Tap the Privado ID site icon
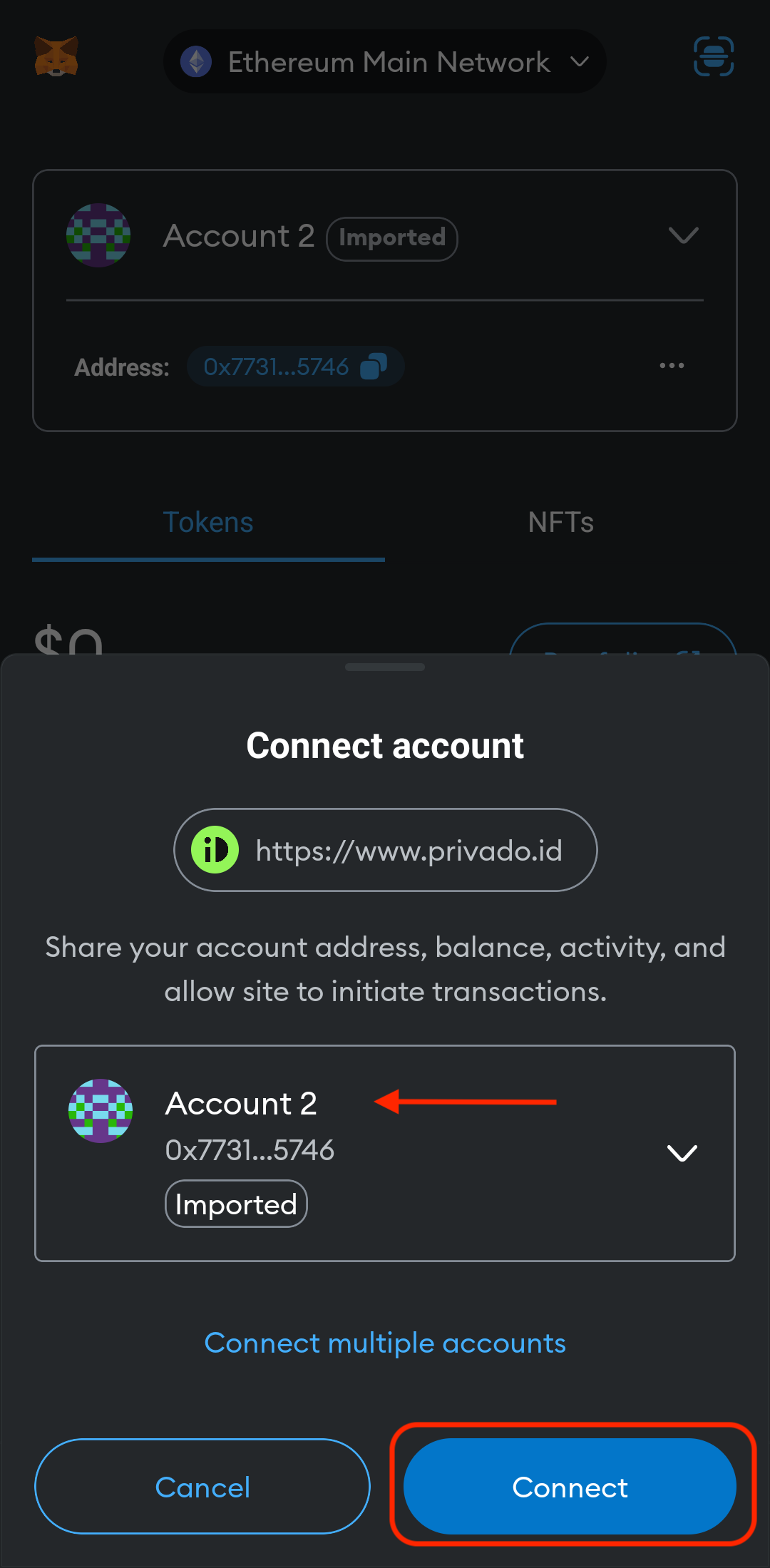770x1568 pixels. (215, 850)
